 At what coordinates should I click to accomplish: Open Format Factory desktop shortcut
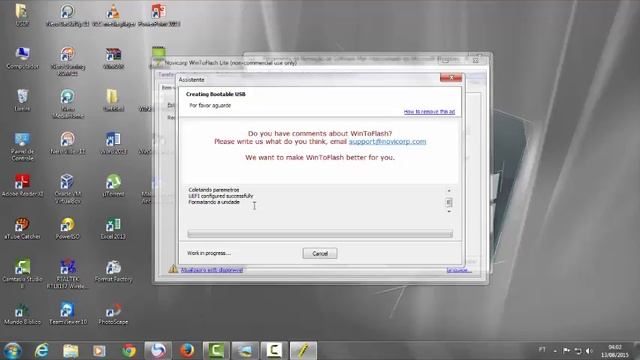click(113, 271)
